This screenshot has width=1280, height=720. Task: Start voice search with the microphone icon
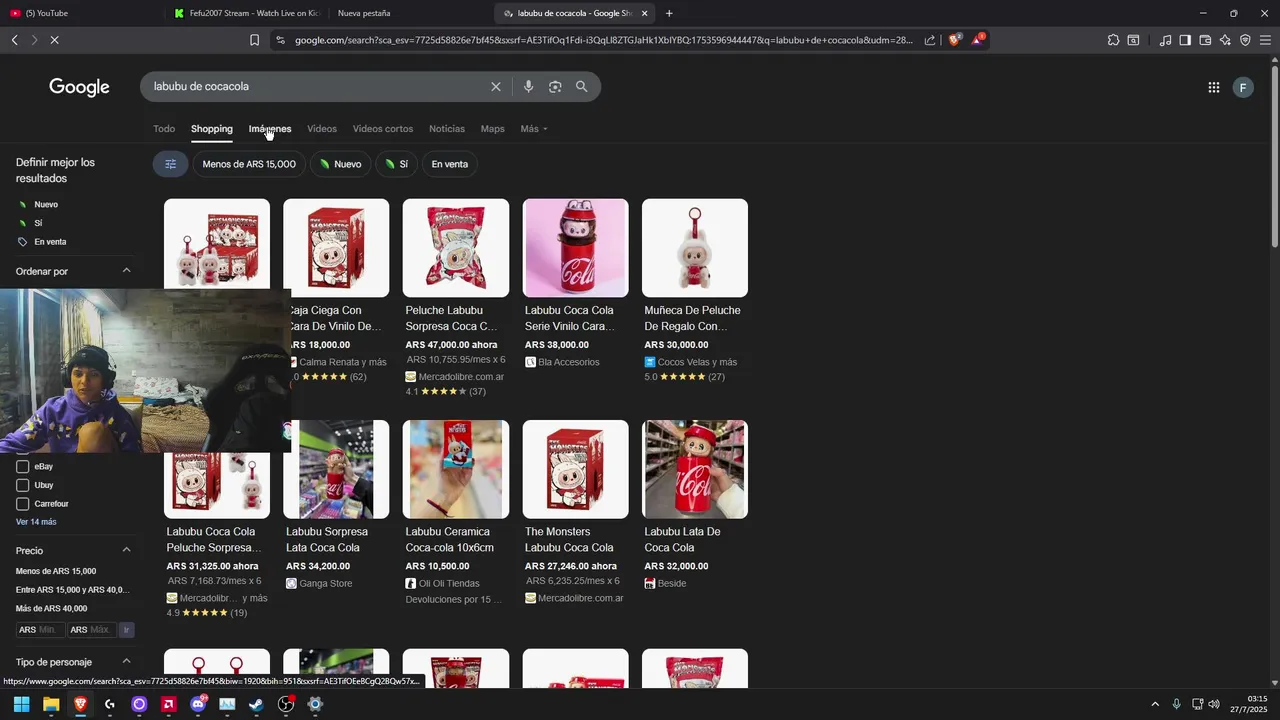(528, 87)
